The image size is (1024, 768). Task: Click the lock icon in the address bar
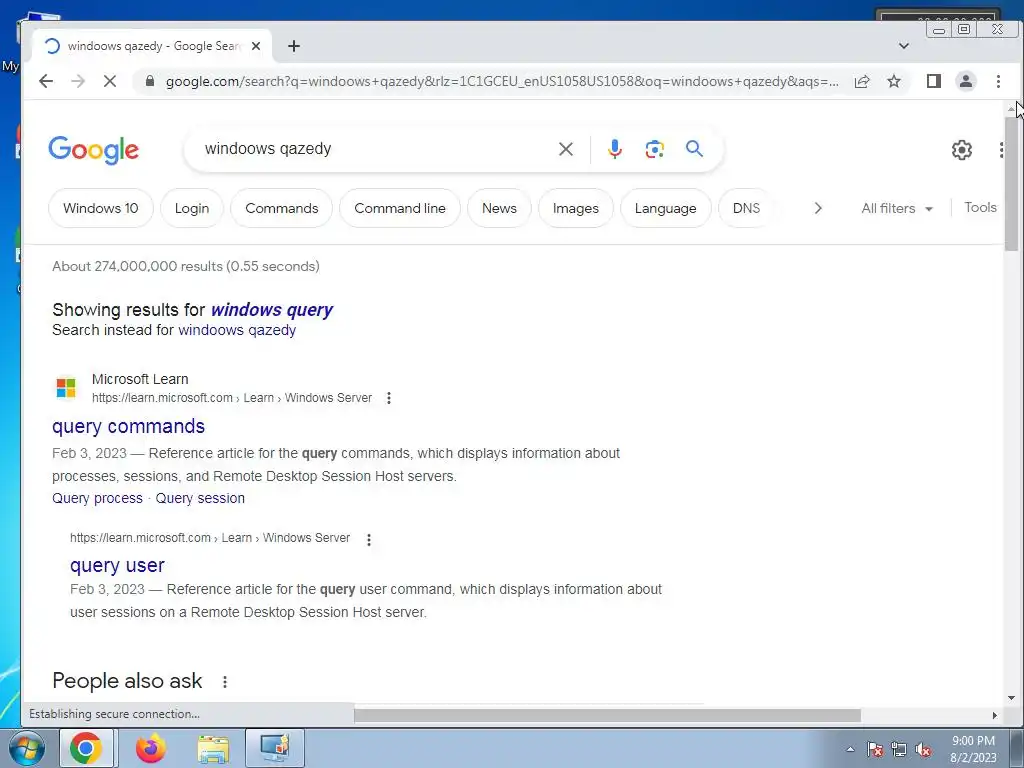[150, 81]
